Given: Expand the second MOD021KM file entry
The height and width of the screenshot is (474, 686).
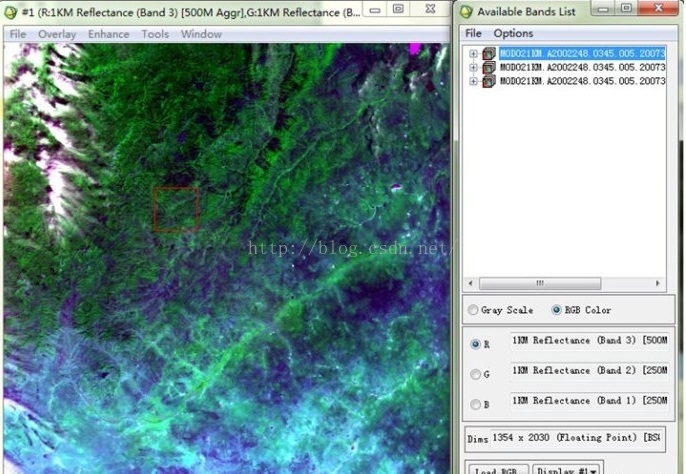Looking at the screenshot, I should 473,67.
